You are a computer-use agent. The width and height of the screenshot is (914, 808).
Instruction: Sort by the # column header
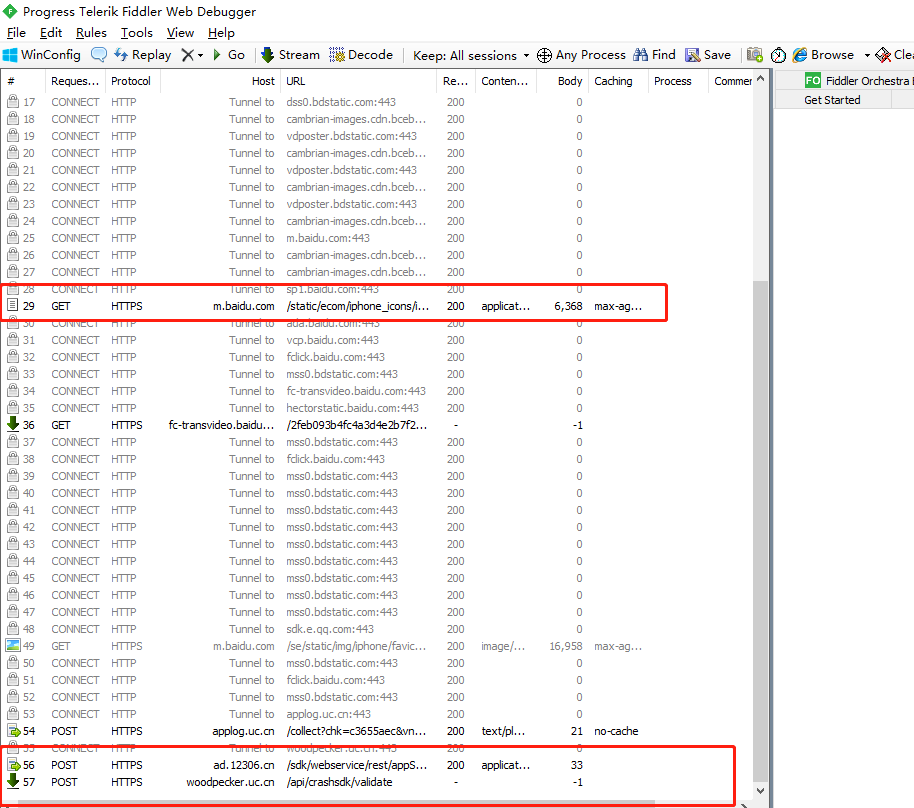pos(23,81)
